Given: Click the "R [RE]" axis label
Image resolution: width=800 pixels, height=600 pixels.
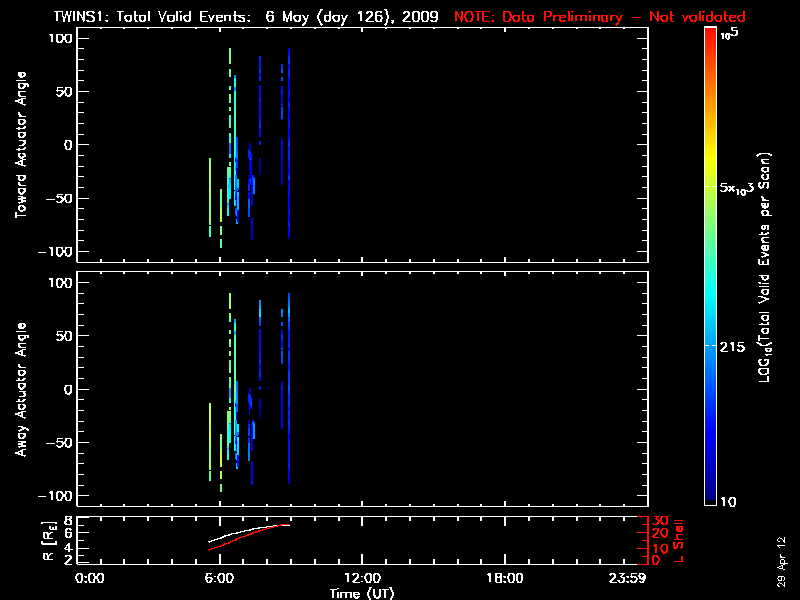Looking at the screenshot, I should 49,541.
